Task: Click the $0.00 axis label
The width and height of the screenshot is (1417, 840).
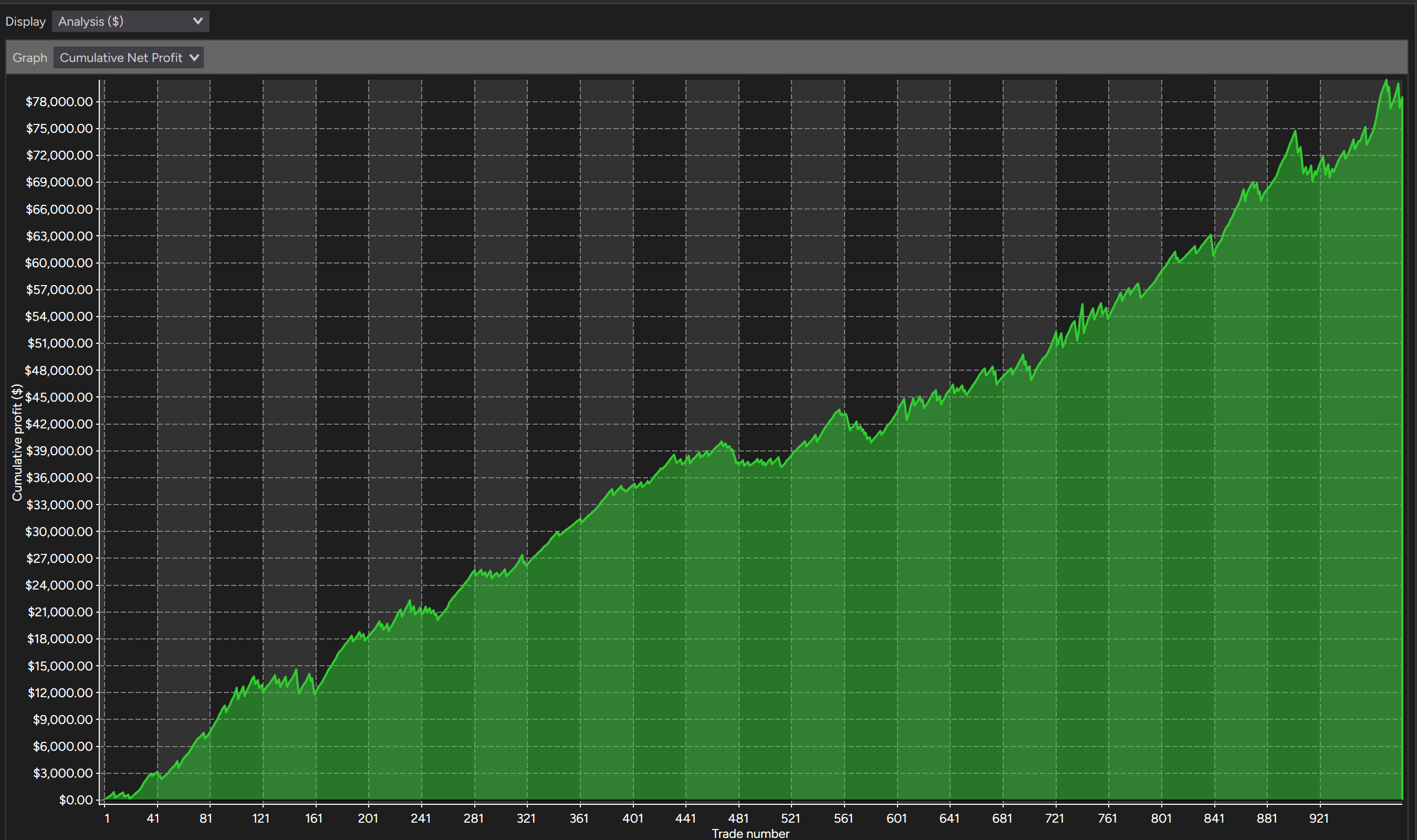Action: [76, 800]
